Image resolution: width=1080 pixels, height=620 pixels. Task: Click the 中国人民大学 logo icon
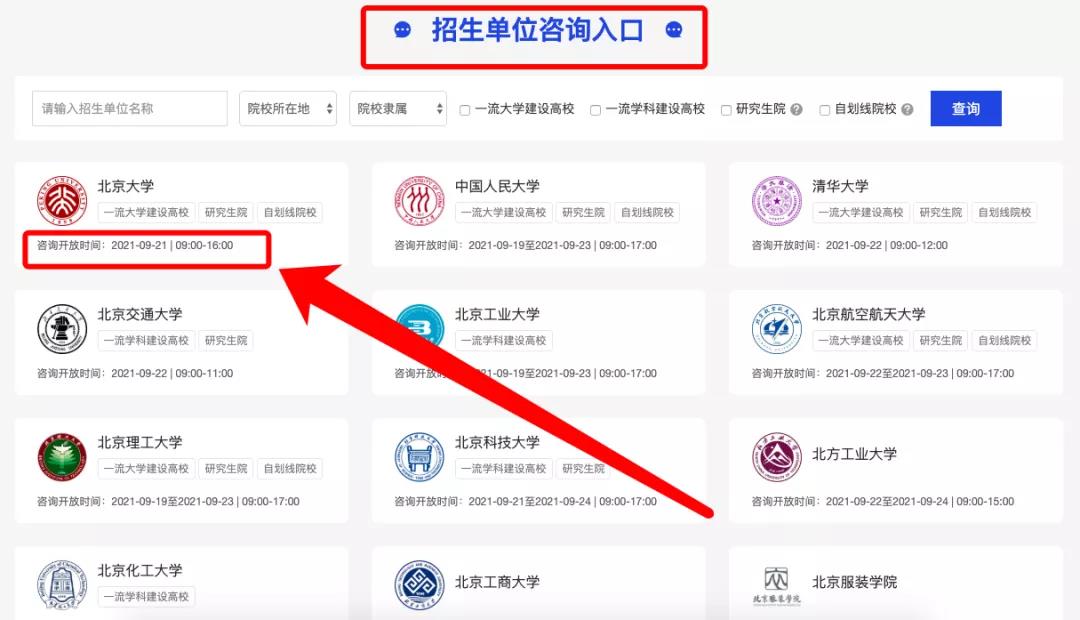419,201
